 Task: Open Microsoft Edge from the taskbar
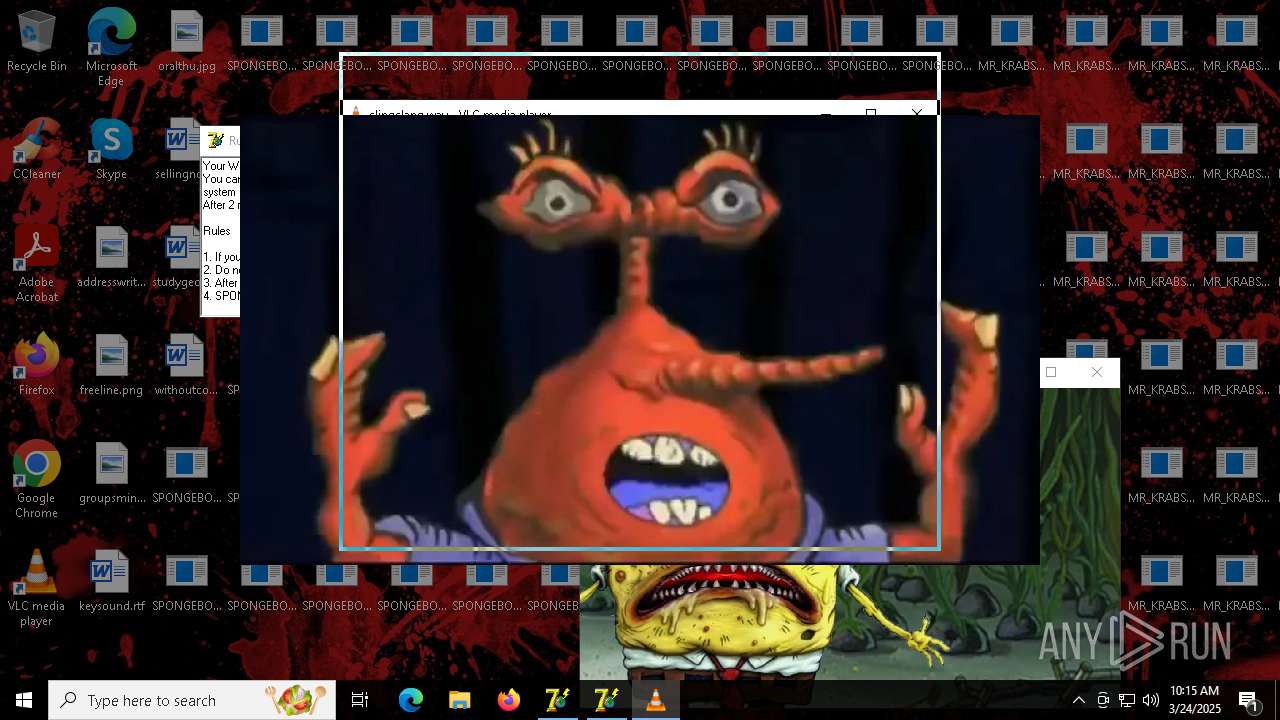[x=411, y=700]
